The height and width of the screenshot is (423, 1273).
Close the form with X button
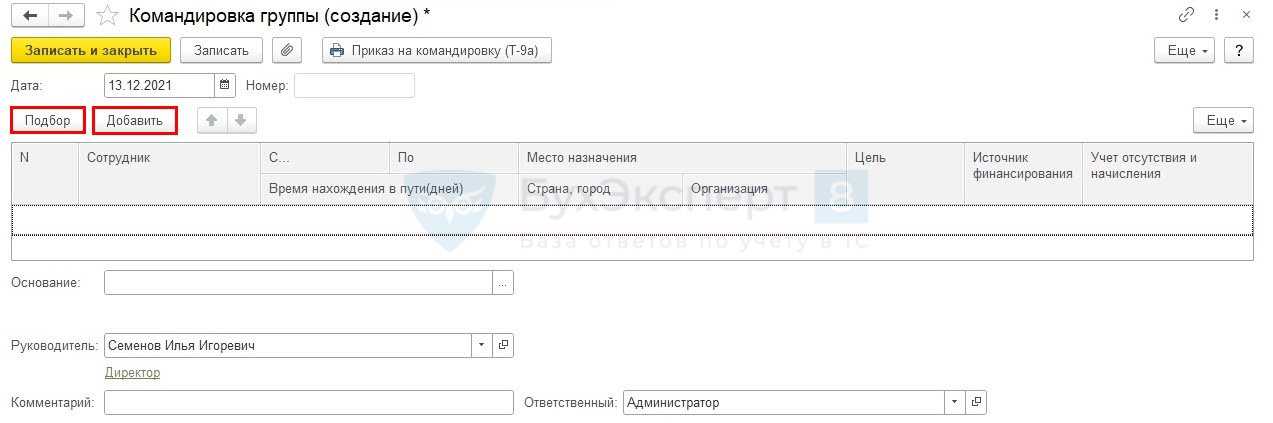tap(1246, 16)
